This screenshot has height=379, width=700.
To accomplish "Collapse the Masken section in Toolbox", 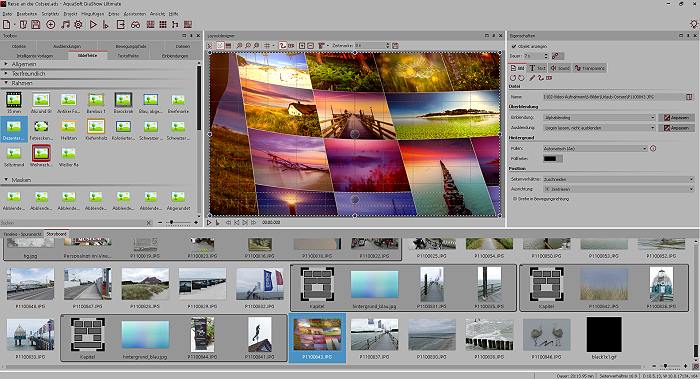I will (6, 179).
